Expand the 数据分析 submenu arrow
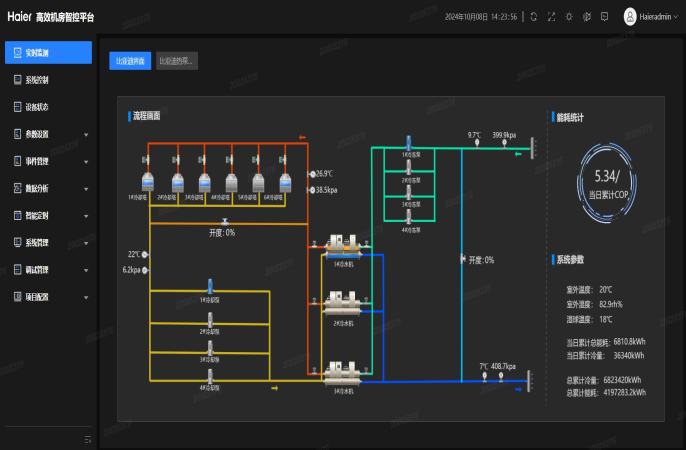686x450 pixels. tap(86, 189)
